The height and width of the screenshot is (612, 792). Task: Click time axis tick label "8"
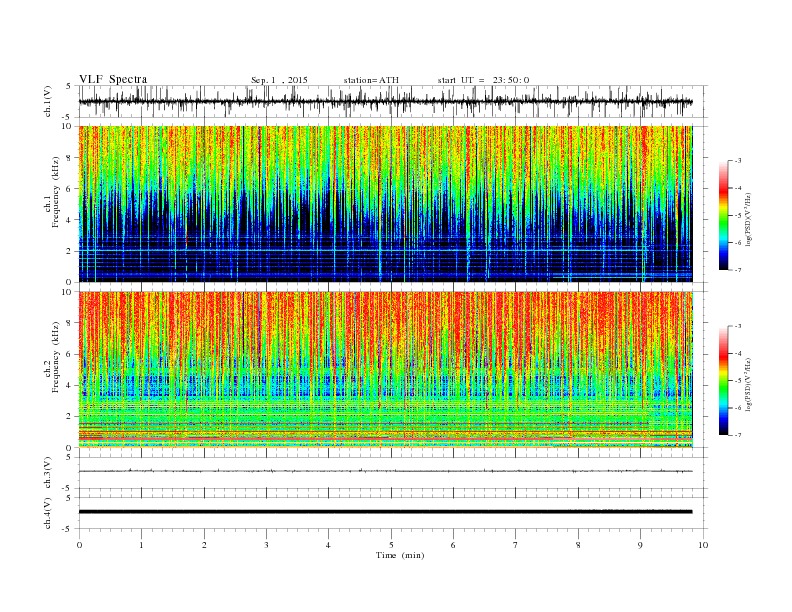point(578,545)
